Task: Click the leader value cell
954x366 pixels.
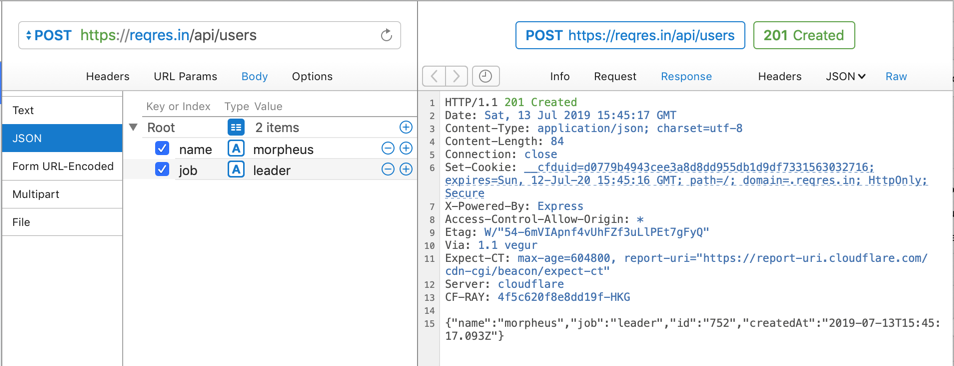Action: 271,171
